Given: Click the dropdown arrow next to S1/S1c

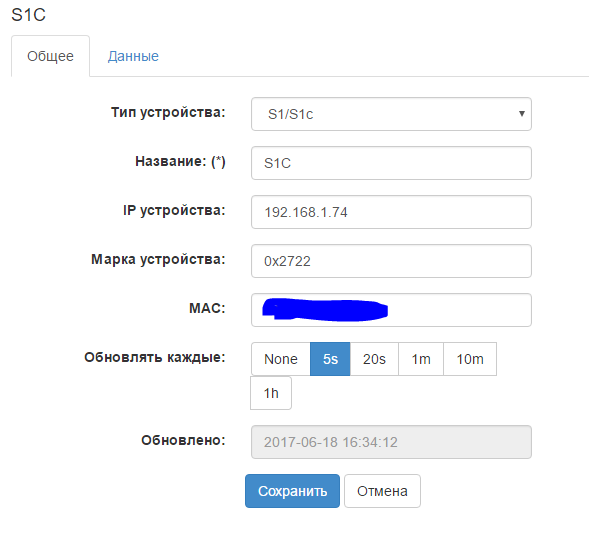Looking at the screenshot, I should pos(521,114).
